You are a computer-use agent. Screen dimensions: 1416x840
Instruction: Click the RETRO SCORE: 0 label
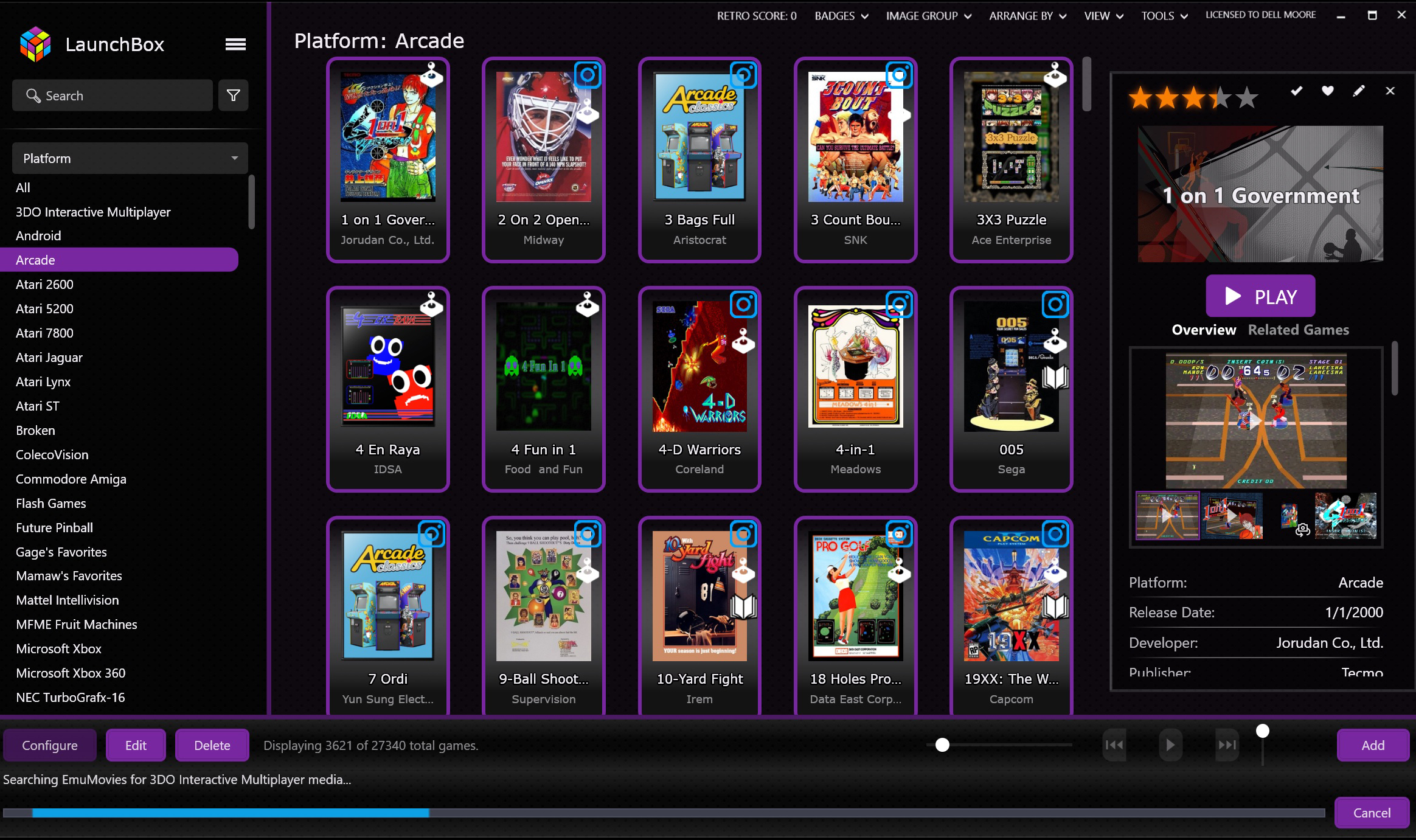pyautogui.click(x=756, y=16)
